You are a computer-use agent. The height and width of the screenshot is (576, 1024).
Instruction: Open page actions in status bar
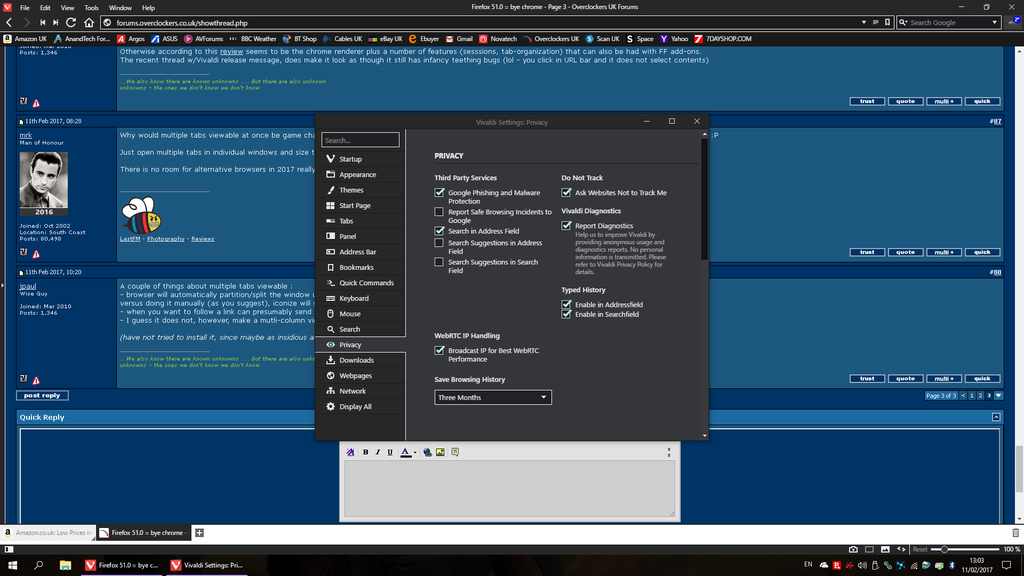pos(901,549)
